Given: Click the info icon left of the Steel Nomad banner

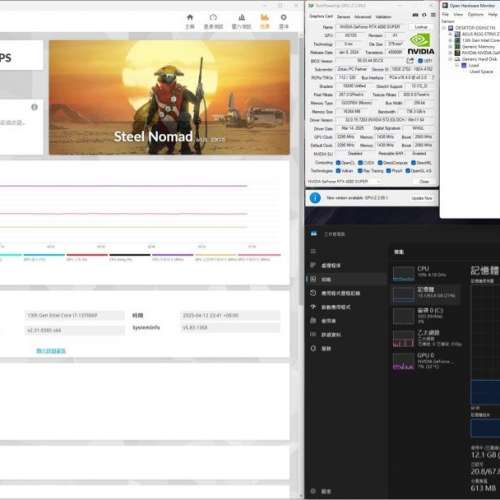Looking at the screenshot, I should 34,107.
